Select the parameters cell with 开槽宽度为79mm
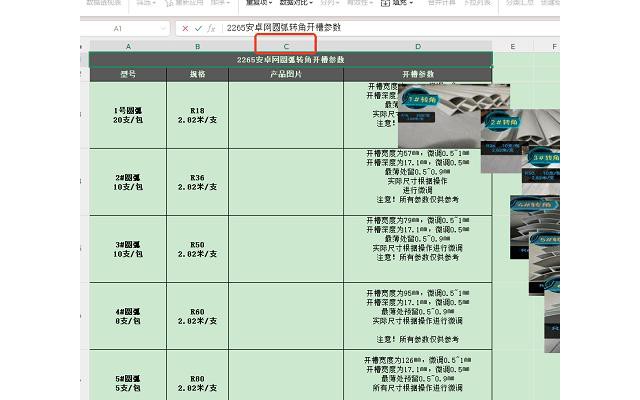The height and width of the screenshot is (400, 640). [418, 249]
